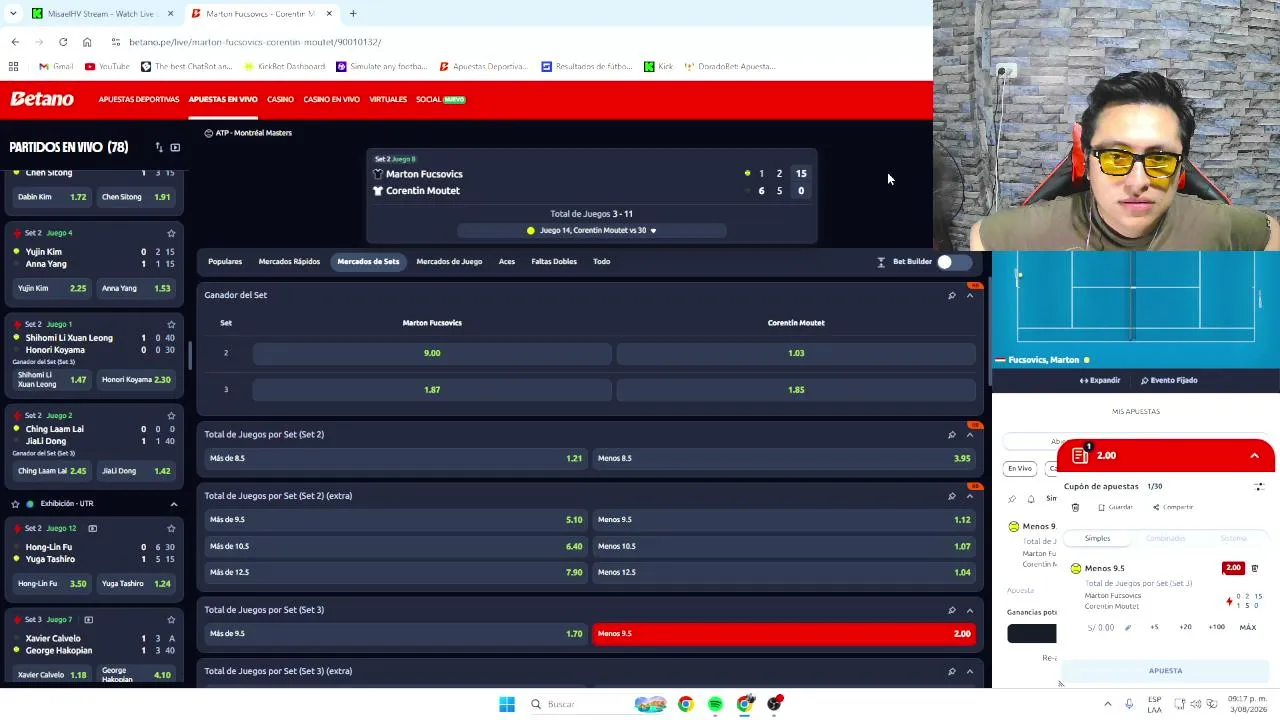The width and height of the screenshot is (1280, 720).
Task: Open the Juego 14 point selector dropdown
Action: (592, 231)
